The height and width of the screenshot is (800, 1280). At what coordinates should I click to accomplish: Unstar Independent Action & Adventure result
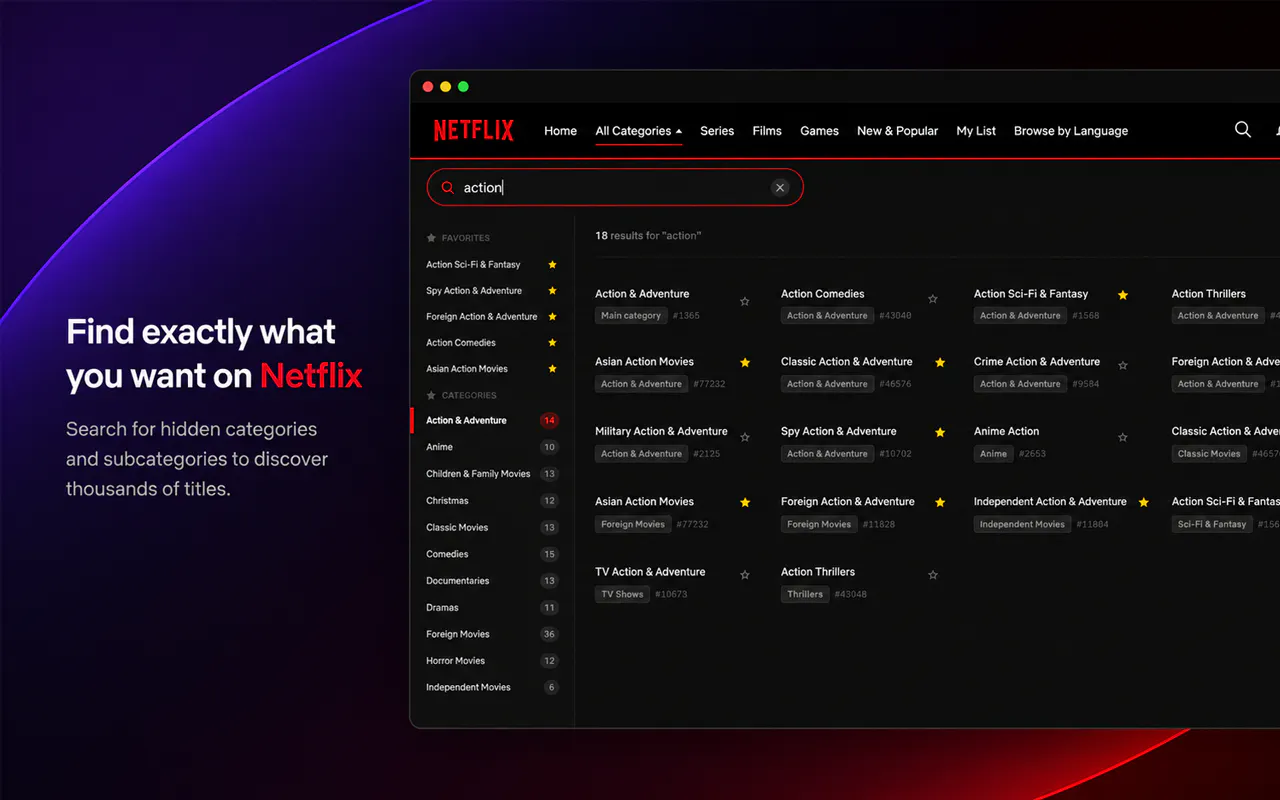1143,503
